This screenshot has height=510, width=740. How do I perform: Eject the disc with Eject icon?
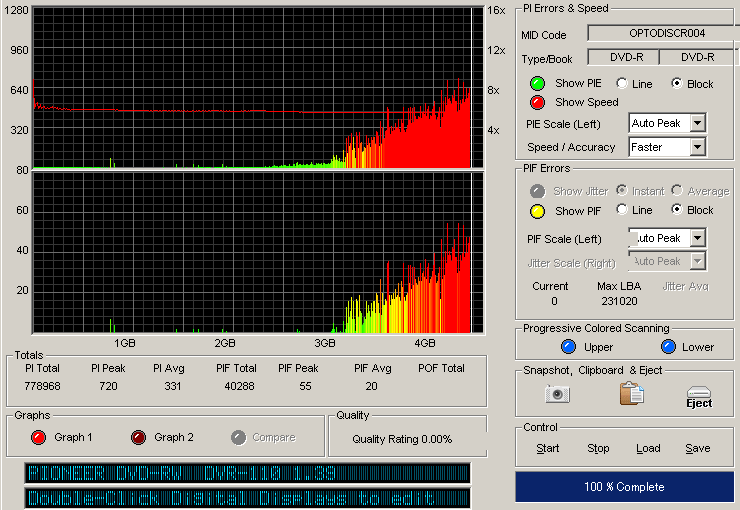point(699,397)
